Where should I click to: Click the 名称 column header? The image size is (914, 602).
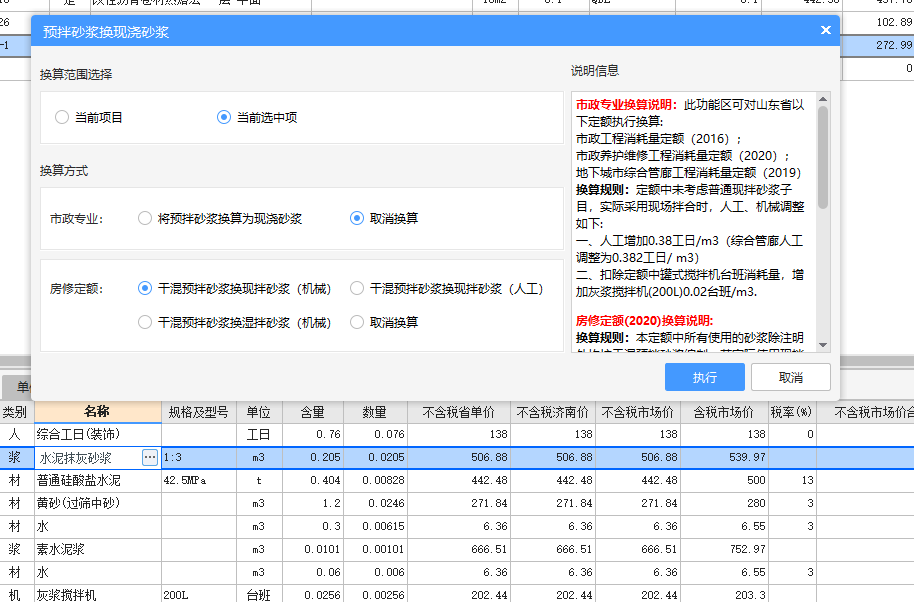(x=98, y=412)
